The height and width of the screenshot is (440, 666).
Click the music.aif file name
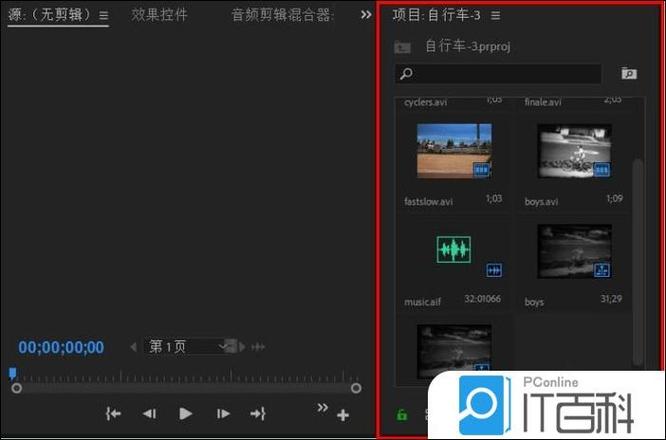(x=422, y=302)
